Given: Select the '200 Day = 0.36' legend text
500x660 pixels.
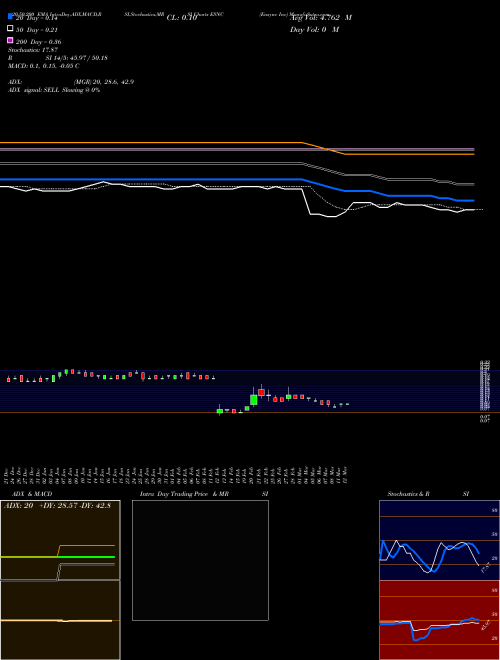Looking at the screenshot, I should tap(38, 42).
